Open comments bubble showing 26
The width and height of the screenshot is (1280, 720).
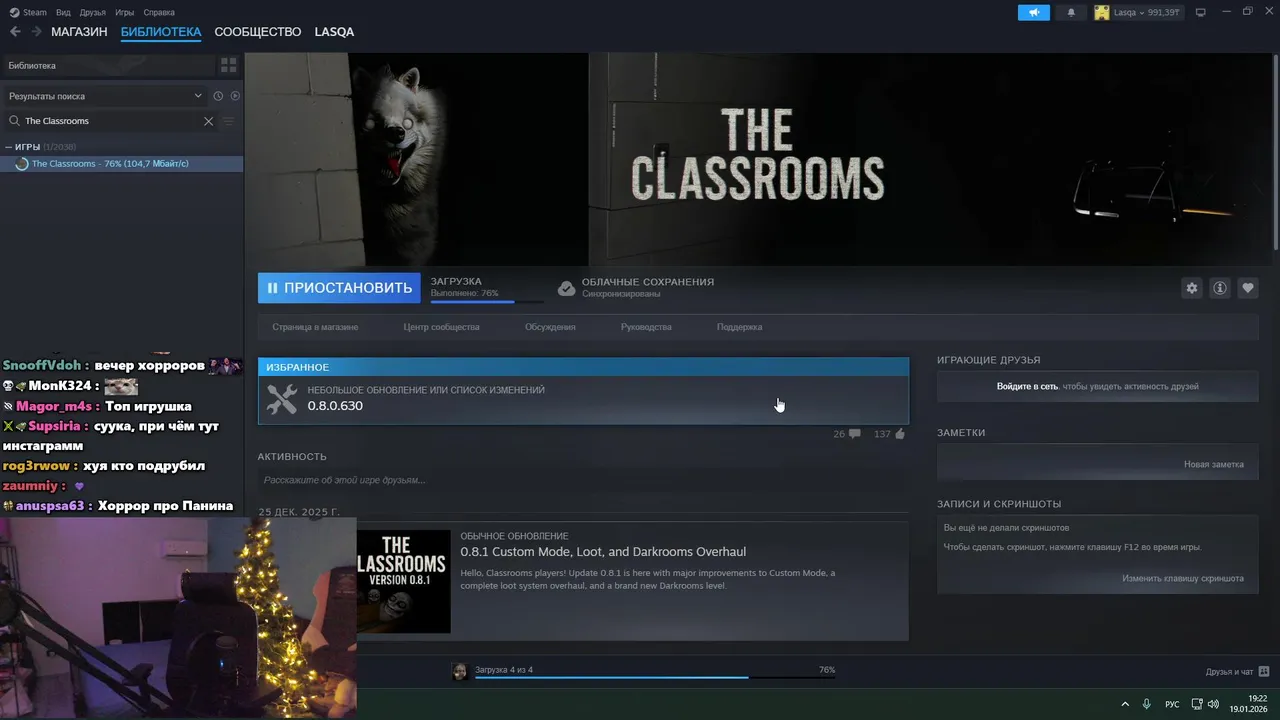(854, 434)
